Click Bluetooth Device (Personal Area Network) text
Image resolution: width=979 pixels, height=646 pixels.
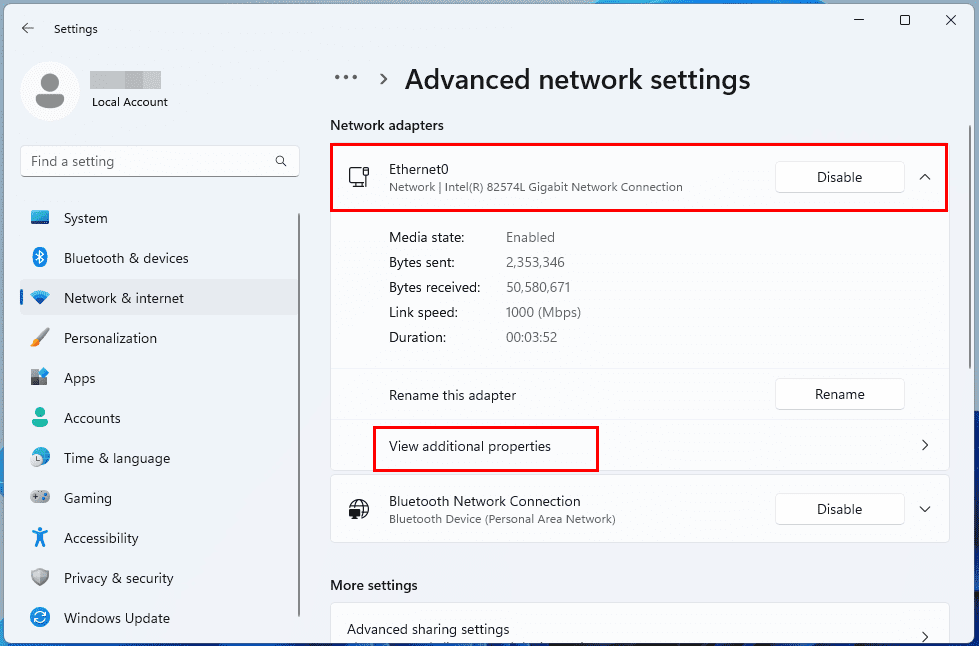(x=502, y=519)
